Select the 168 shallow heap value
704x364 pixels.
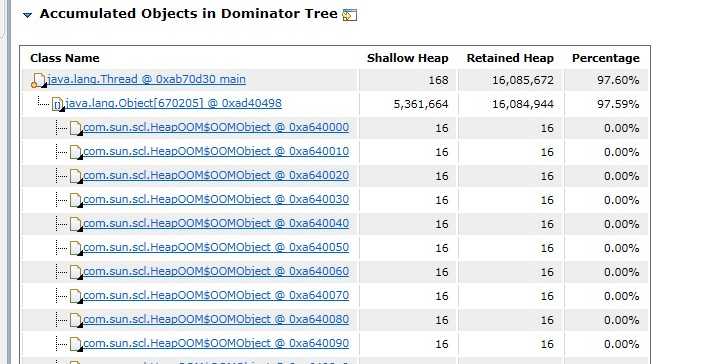click(438, 80)
